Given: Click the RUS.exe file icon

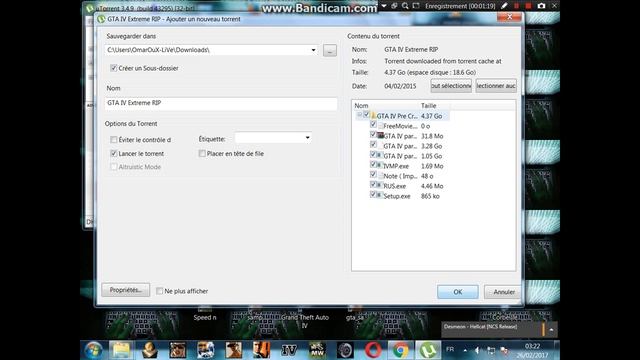Looking at the screenshot, I should coord(380,186).
